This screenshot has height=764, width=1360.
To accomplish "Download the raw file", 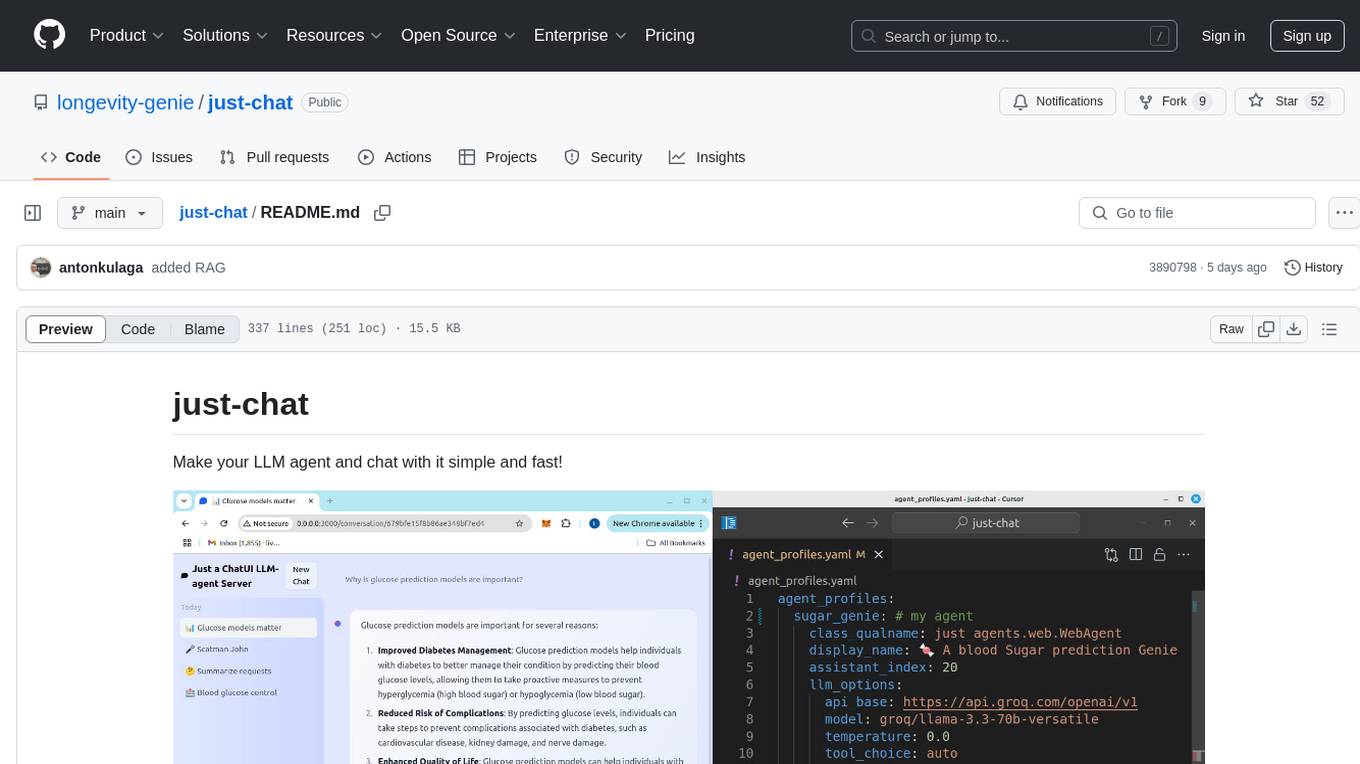I will tap(1294, 329).
